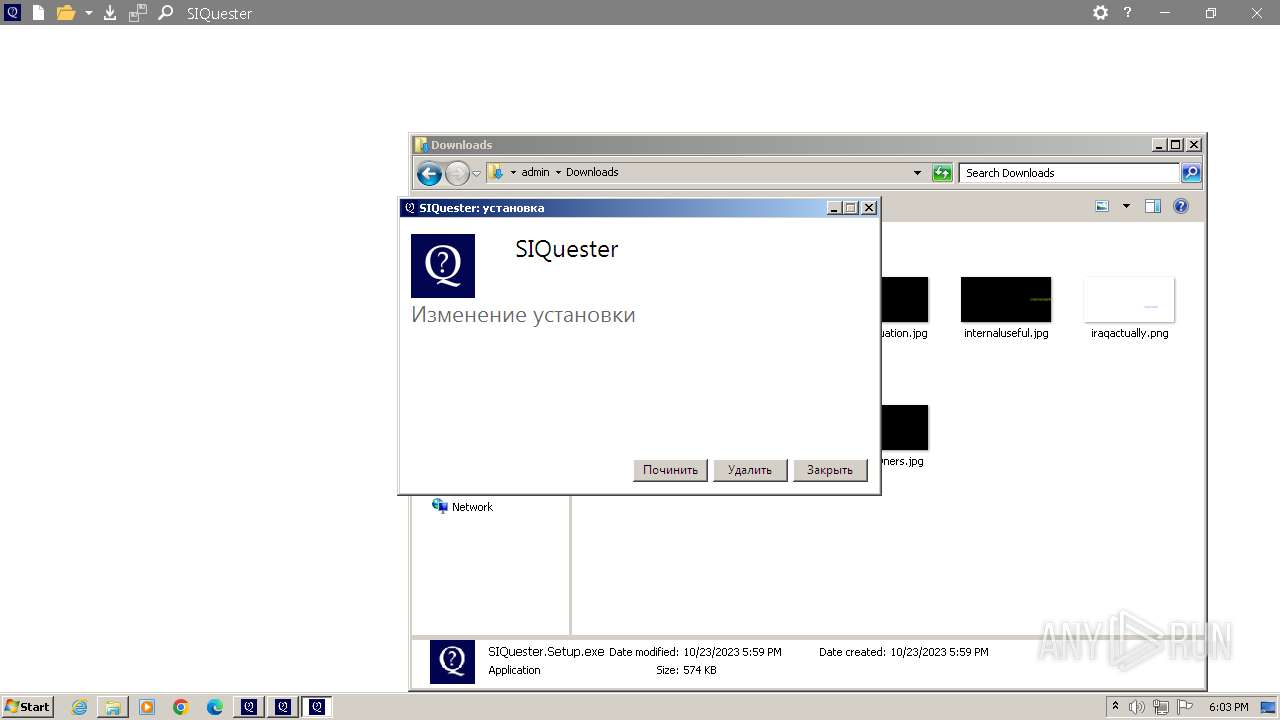The image size is (1280, 720).
Task: Open SIQuester settings gear
Action: coord(1100,13)
